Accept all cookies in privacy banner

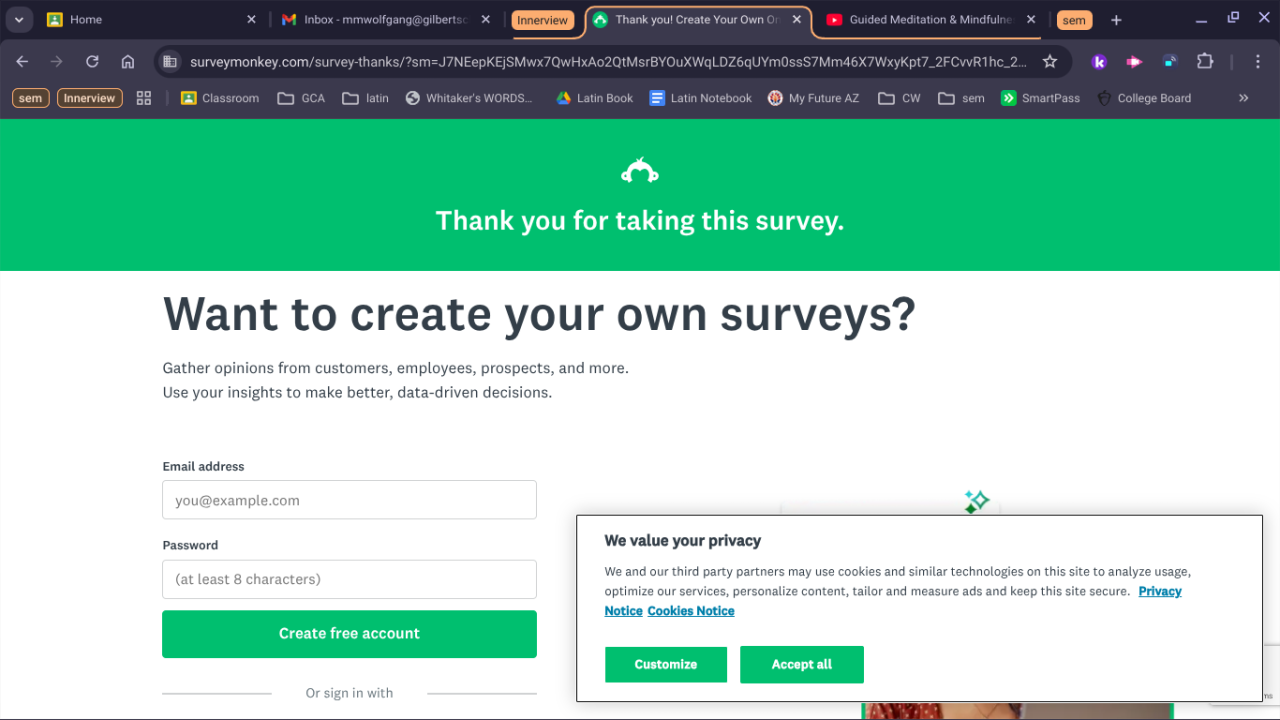[801, 664]
